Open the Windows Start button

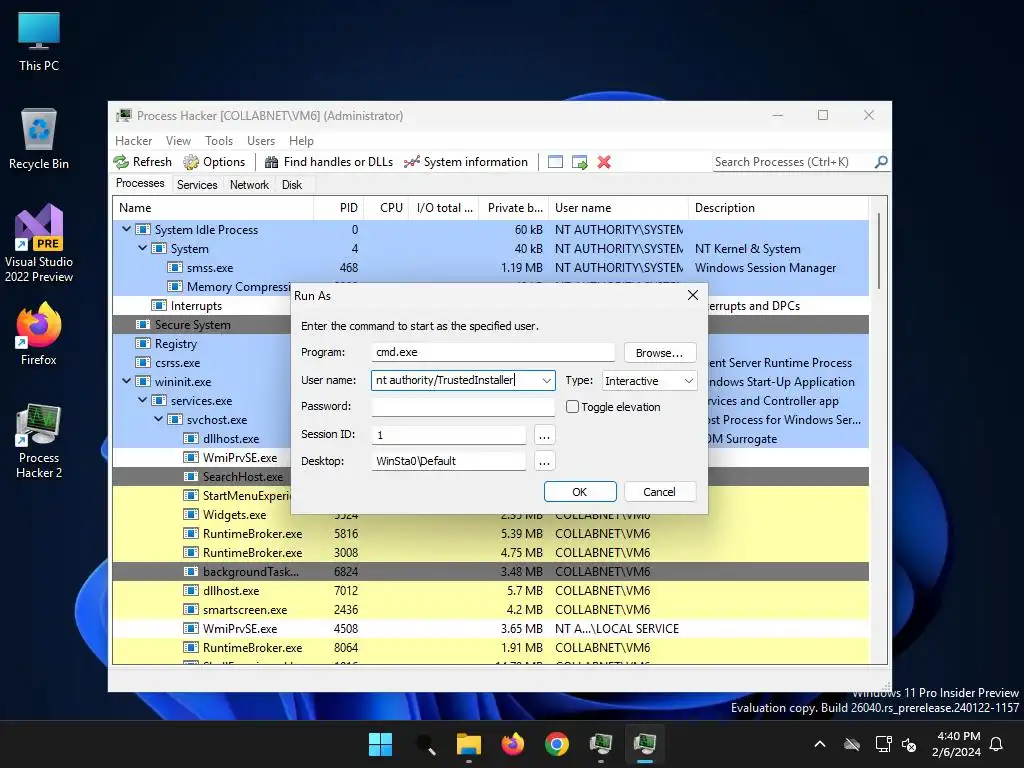pyautogui.click(x=380, y=744)
